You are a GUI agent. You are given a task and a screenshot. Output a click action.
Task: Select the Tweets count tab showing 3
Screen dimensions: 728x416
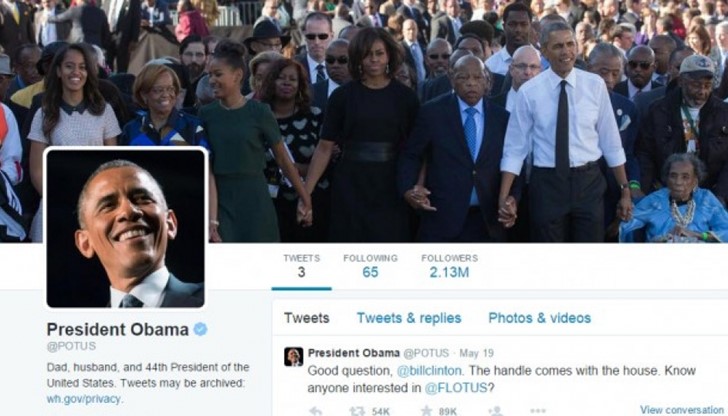[301, 266]
